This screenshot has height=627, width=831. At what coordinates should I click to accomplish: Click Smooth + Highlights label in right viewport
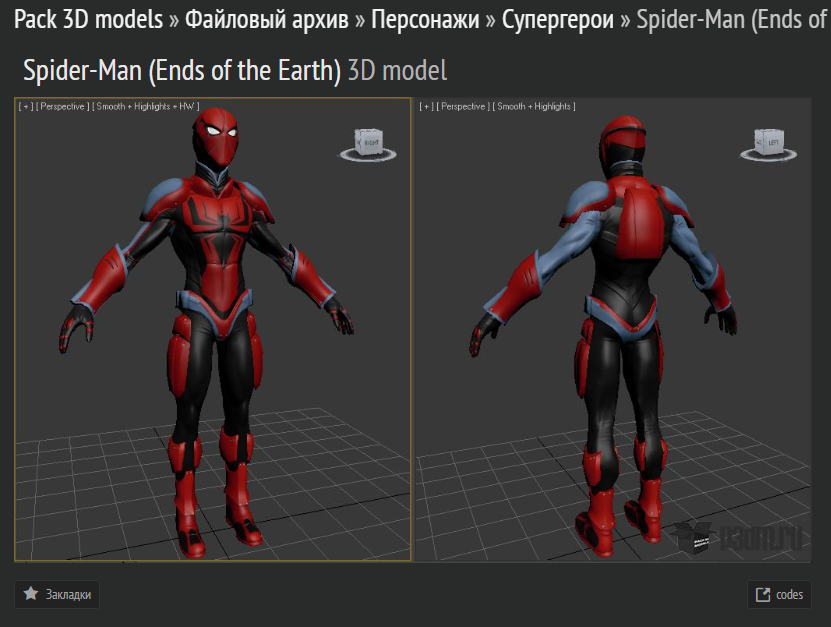tap(534, 107)
